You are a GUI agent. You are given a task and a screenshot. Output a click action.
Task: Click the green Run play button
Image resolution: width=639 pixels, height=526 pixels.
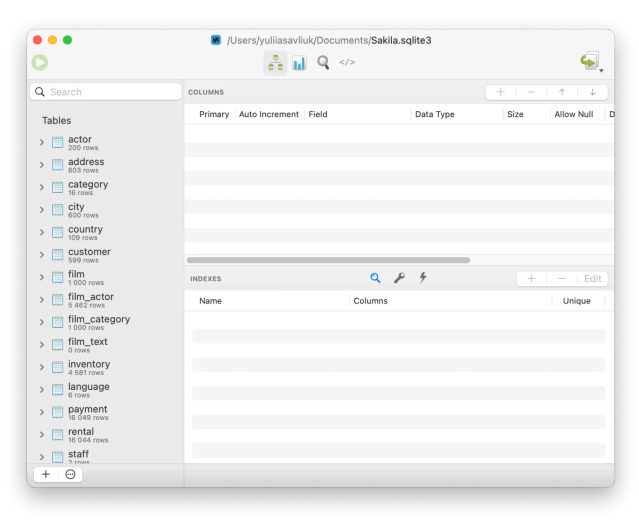(40, 62)
